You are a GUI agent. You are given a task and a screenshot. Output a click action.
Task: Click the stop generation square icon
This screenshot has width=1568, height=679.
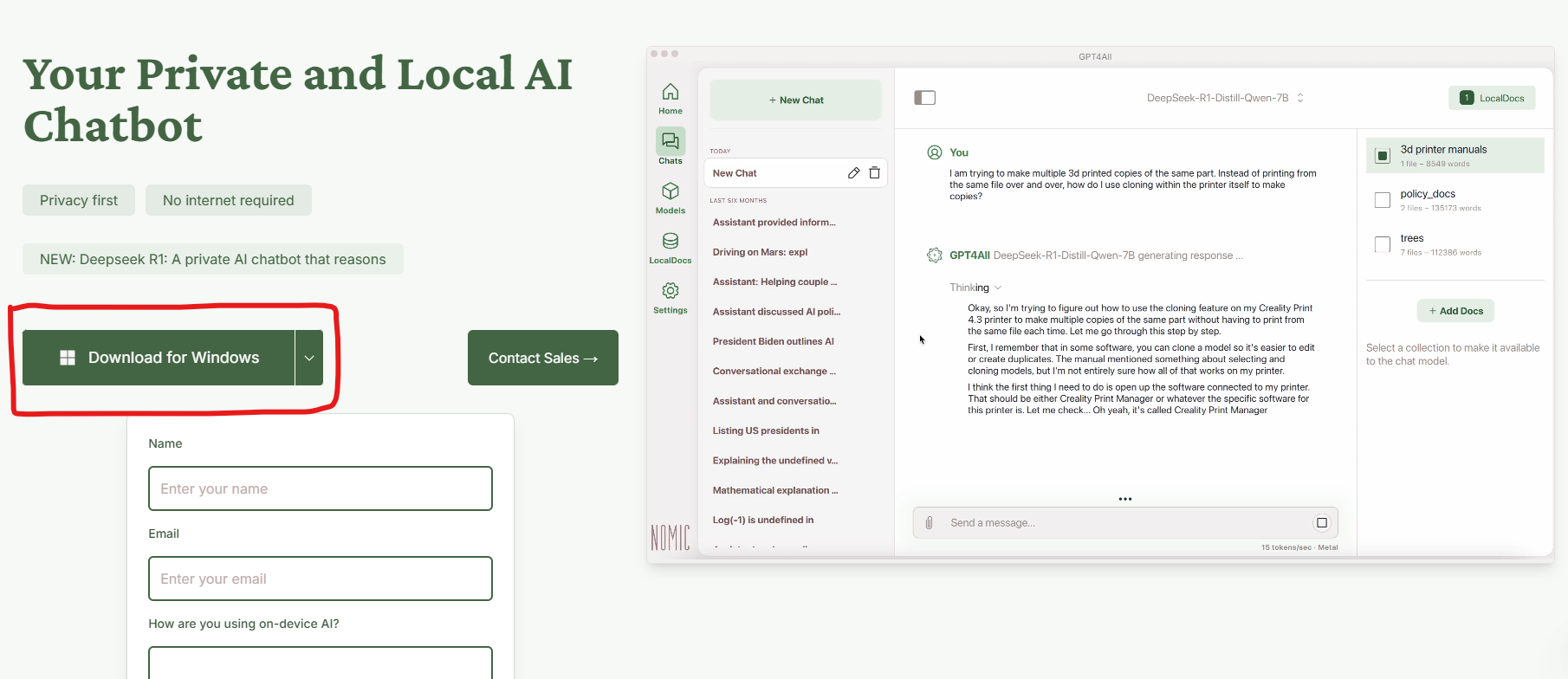[x=1322, y=523]
